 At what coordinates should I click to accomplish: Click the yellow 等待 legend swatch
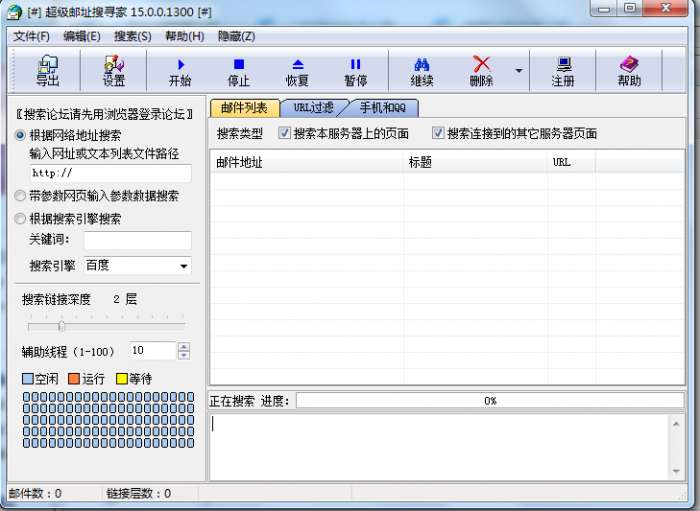pyautogui.click(x=121, y=379)
